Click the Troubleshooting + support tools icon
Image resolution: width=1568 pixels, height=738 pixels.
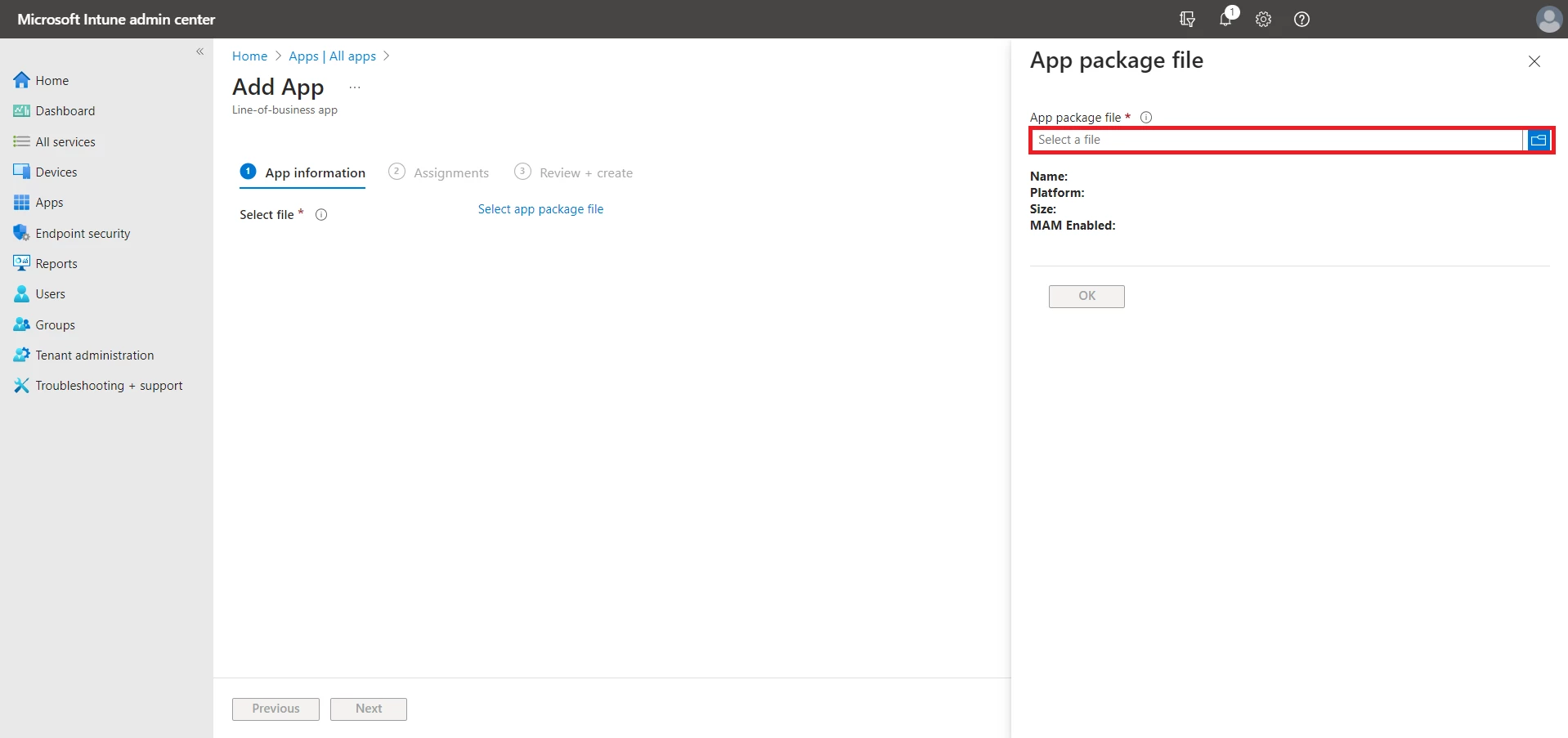pyautogui.click(x=22, y=385)
